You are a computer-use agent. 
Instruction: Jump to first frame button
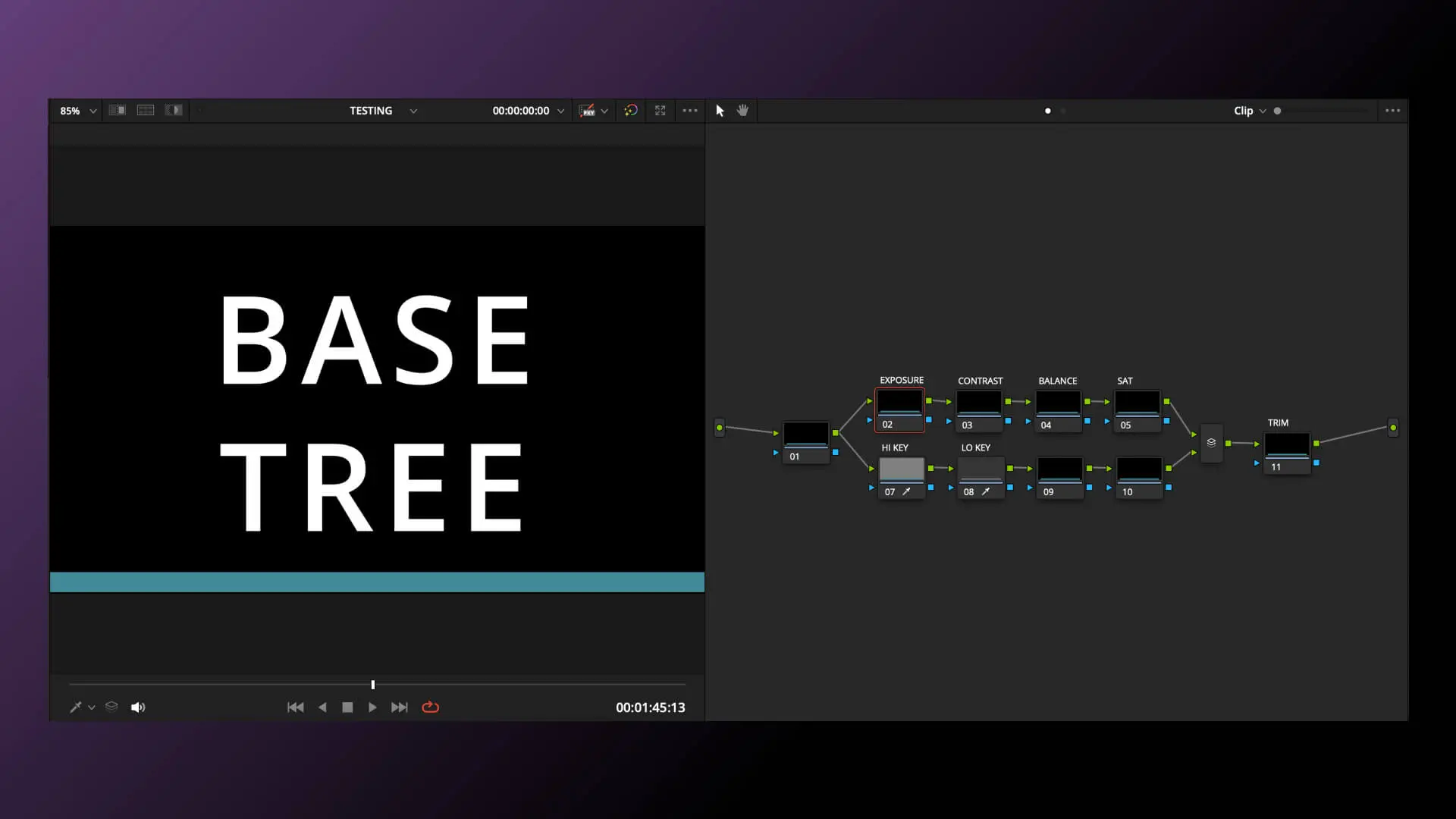(x=296, y=707)
